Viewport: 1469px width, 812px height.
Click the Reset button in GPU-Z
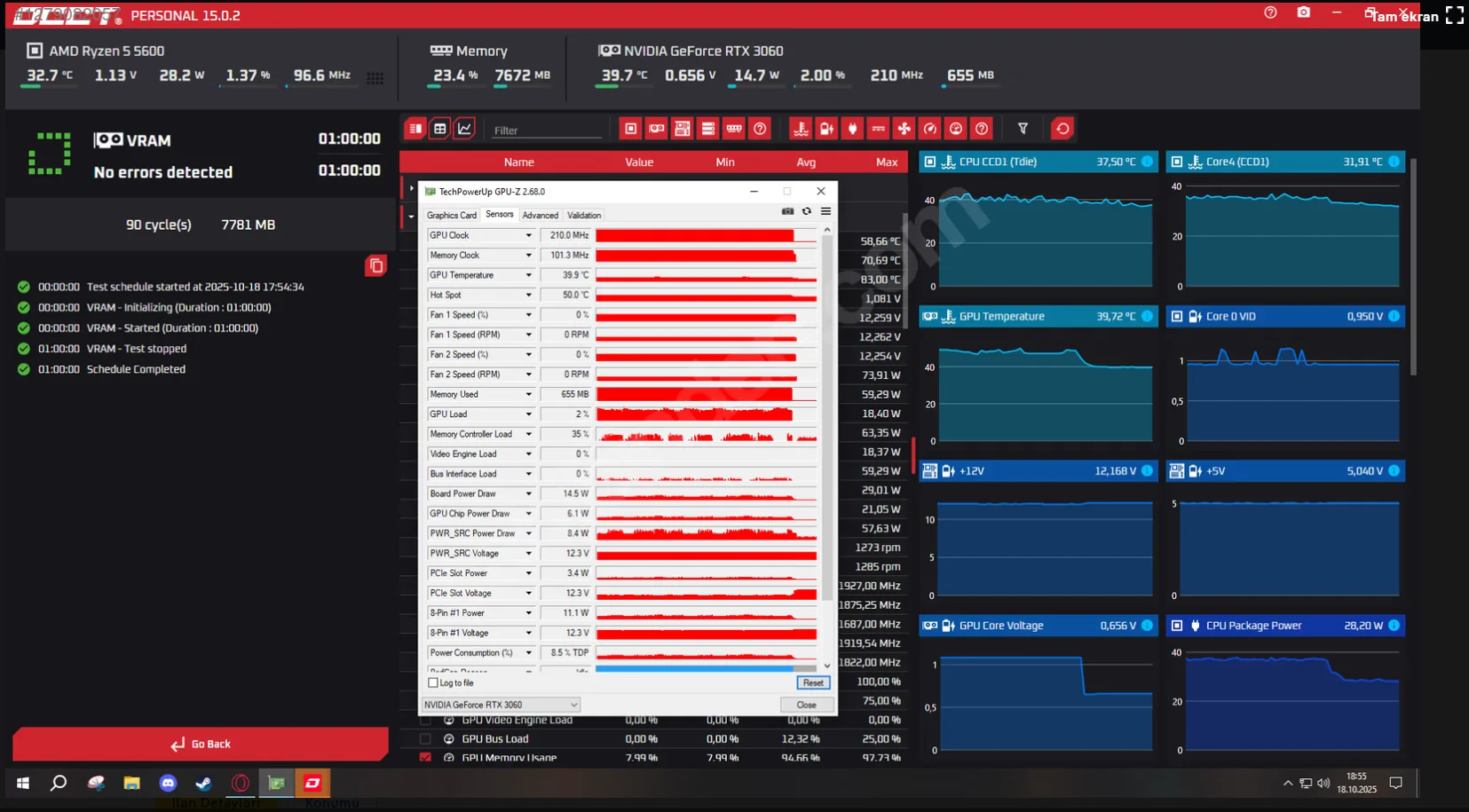[813, 682]
